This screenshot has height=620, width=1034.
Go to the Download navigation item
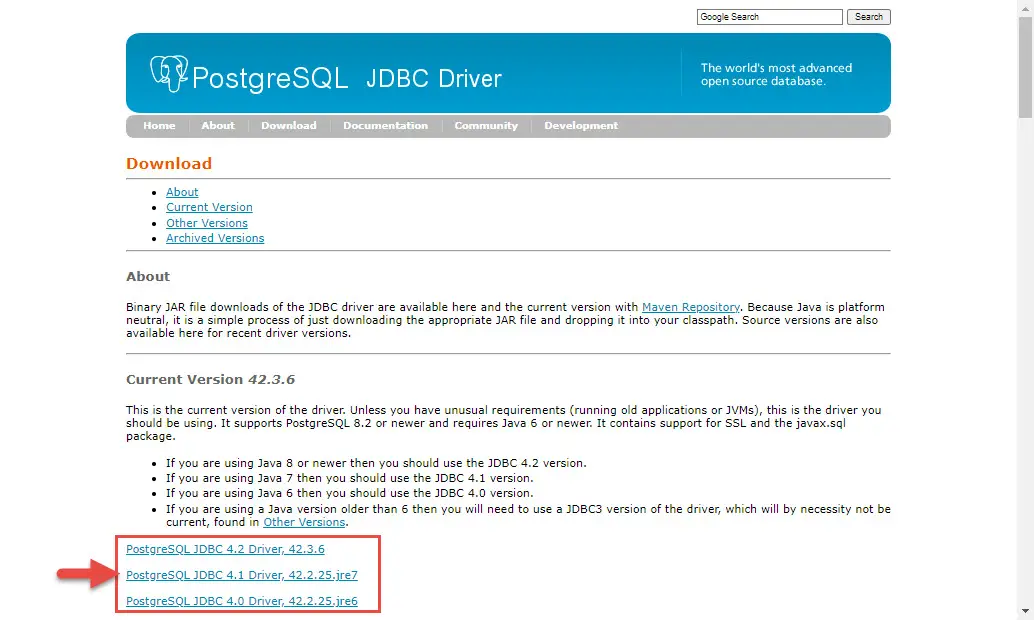click(x=288, y=125)
